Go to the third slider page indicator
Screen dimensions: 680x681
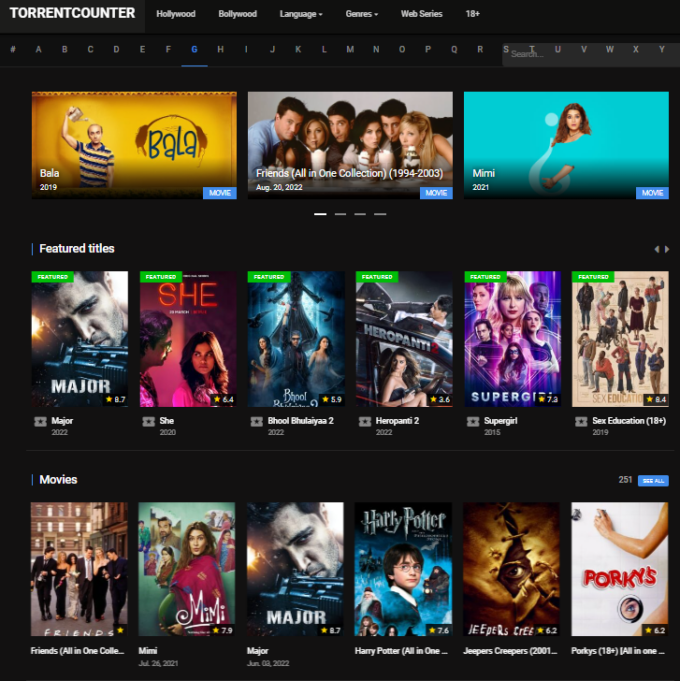click(x=360, y=214)
